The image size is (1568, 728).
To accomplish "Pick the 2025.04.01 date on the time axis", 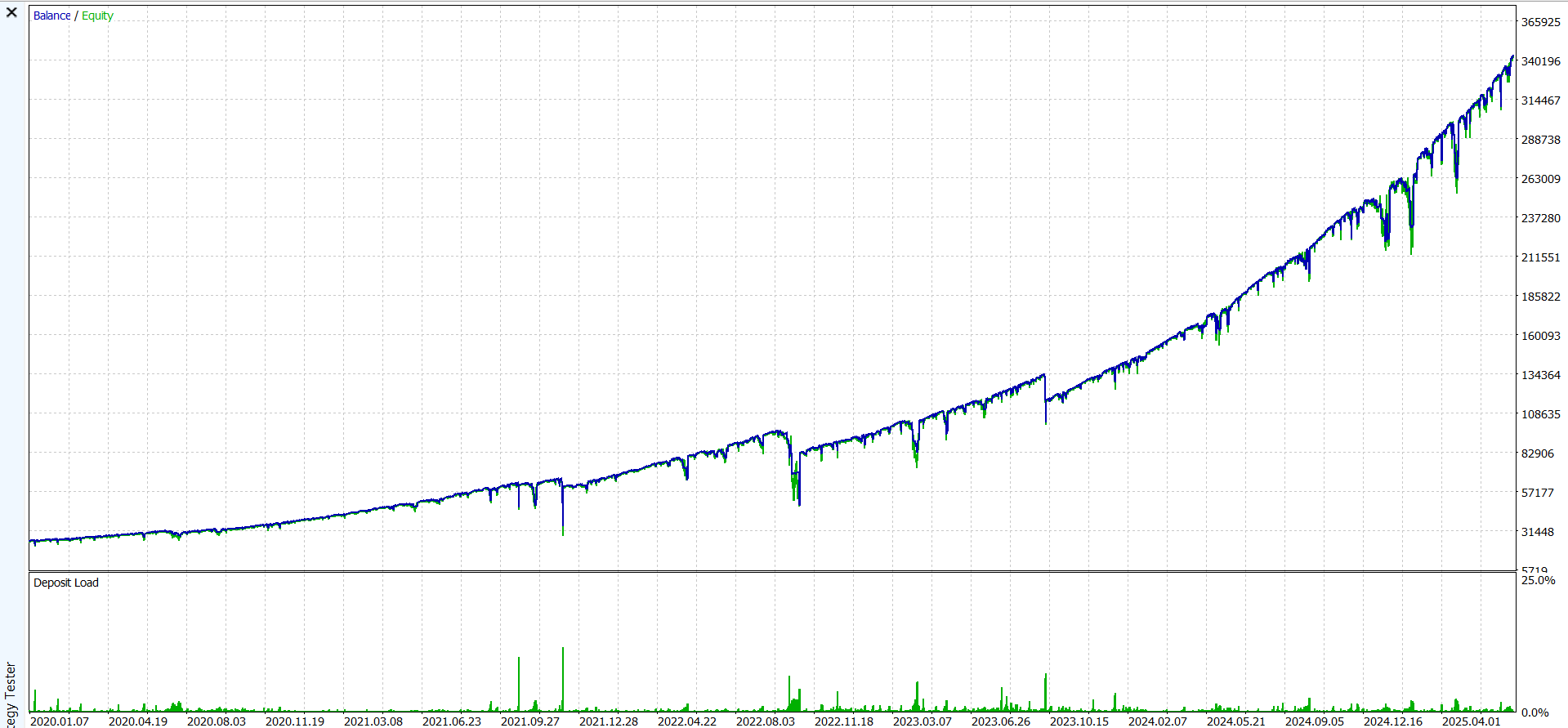I will pyautogui.click(x=1471, y=721).
